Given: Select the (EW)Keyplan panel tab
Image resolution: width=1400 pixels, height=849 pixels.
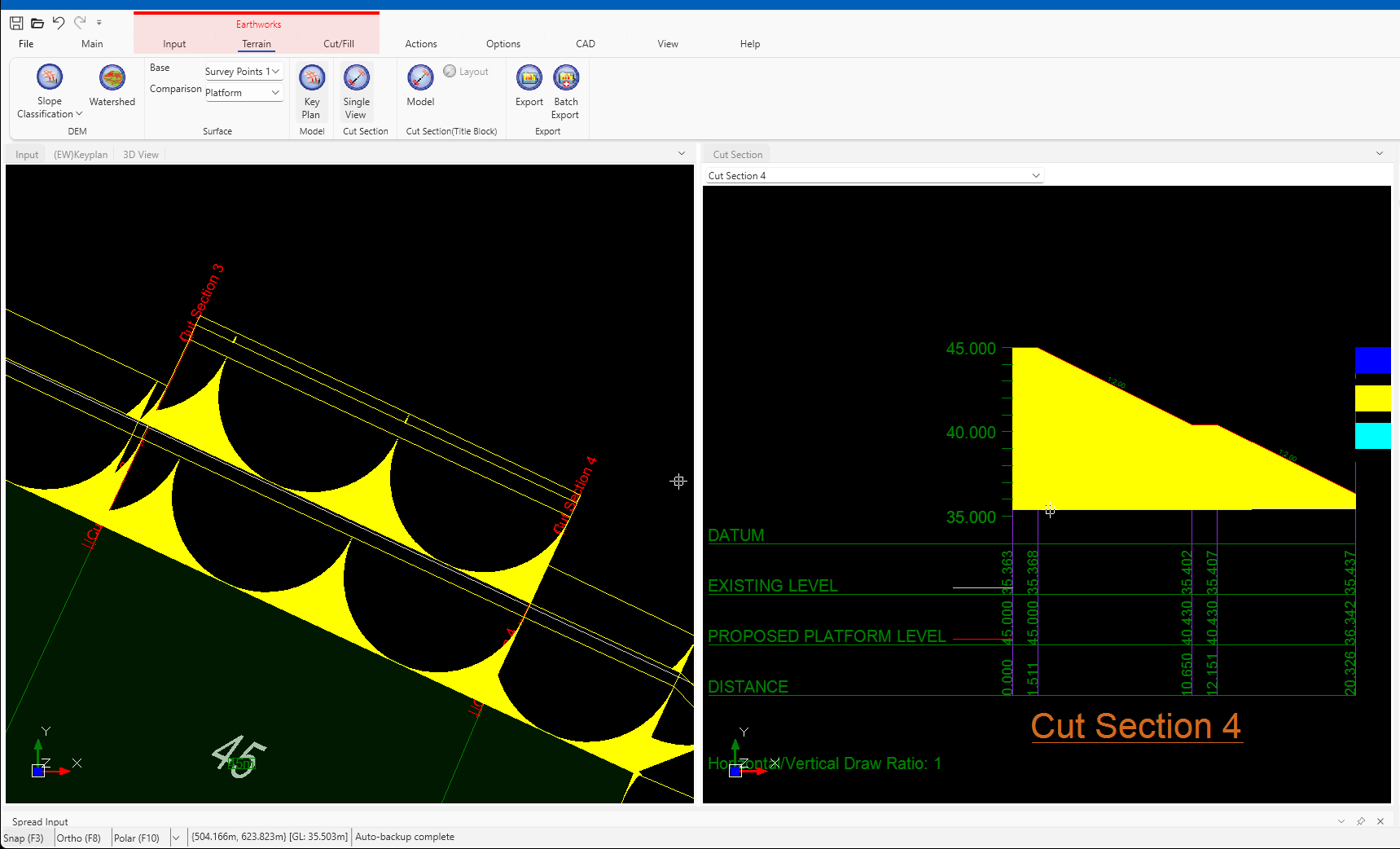Looking at the screenshot, I should point(81,155).
